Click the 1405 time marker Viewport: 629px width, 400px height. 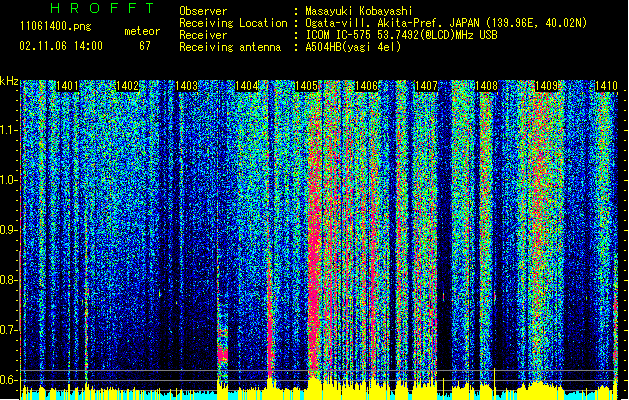(306, 86)
